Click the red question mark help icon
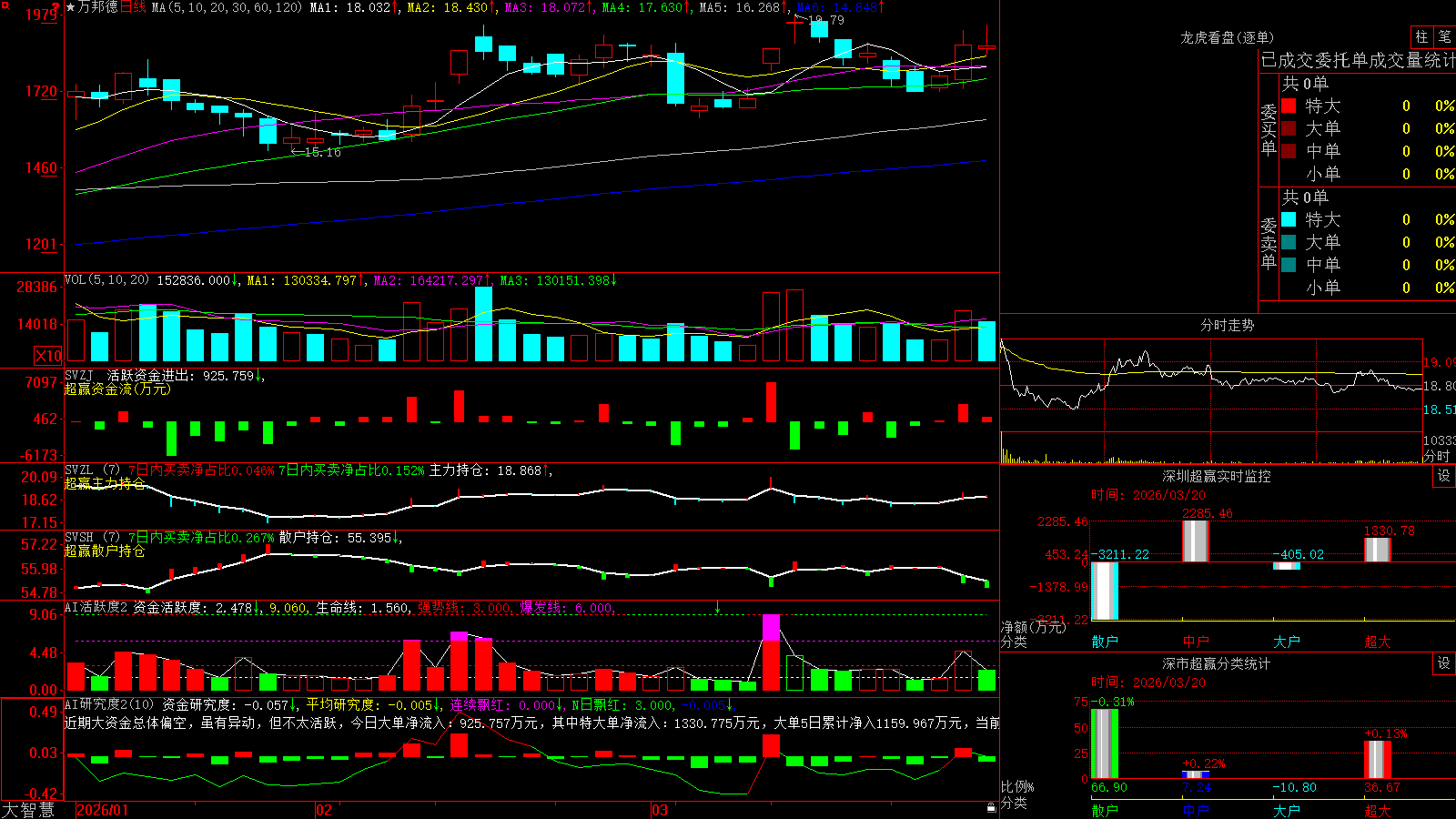This screenshot has height=819, width=1456. tap(56, 6)
